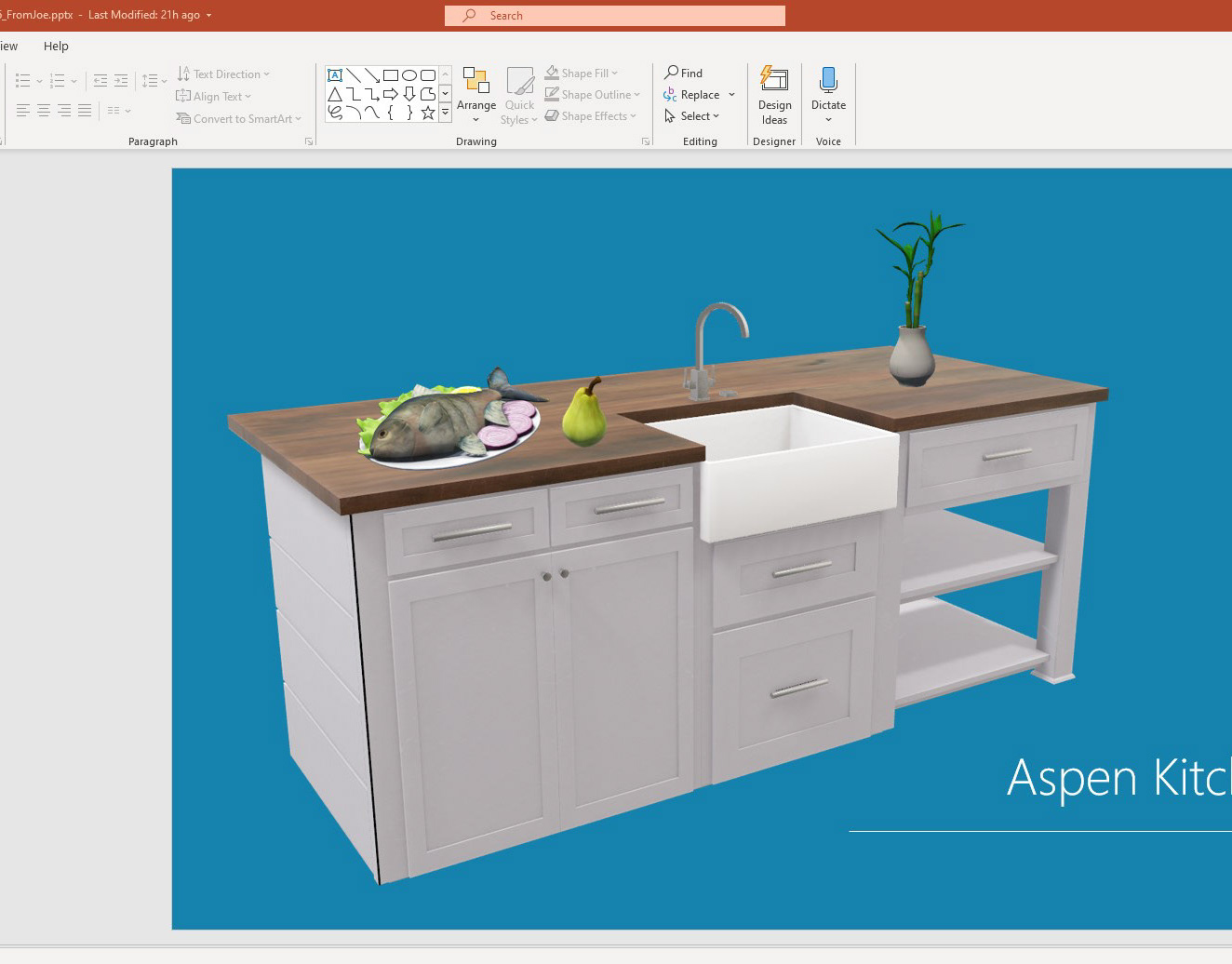Click the Find magnifier button

pyautogui.click(x=684, y=73)
